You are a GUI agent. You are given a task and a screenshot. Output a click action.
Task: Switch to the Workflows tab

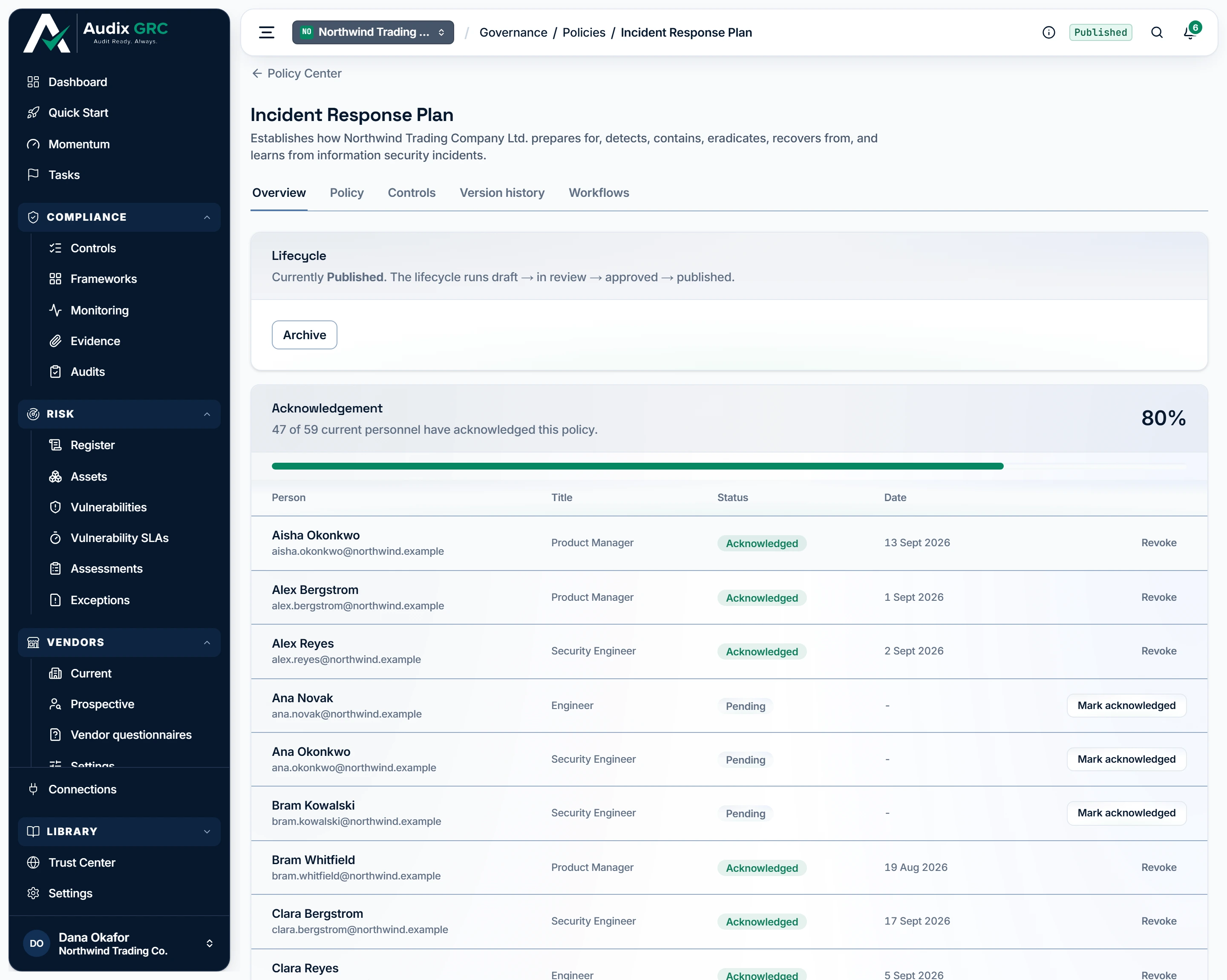tap(599, 193)
